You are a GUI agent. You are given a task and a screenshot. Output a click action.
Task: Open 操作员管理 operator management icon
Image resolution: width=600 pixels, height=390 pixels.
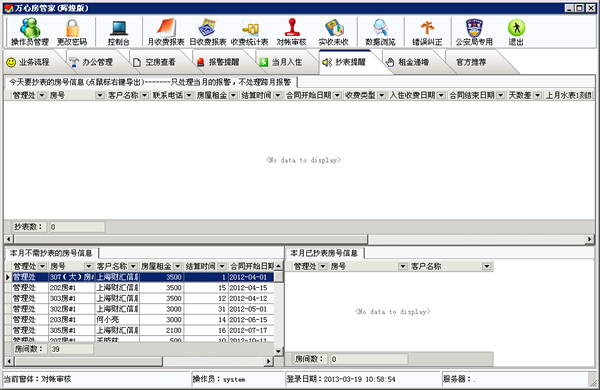tap(30, 32)
